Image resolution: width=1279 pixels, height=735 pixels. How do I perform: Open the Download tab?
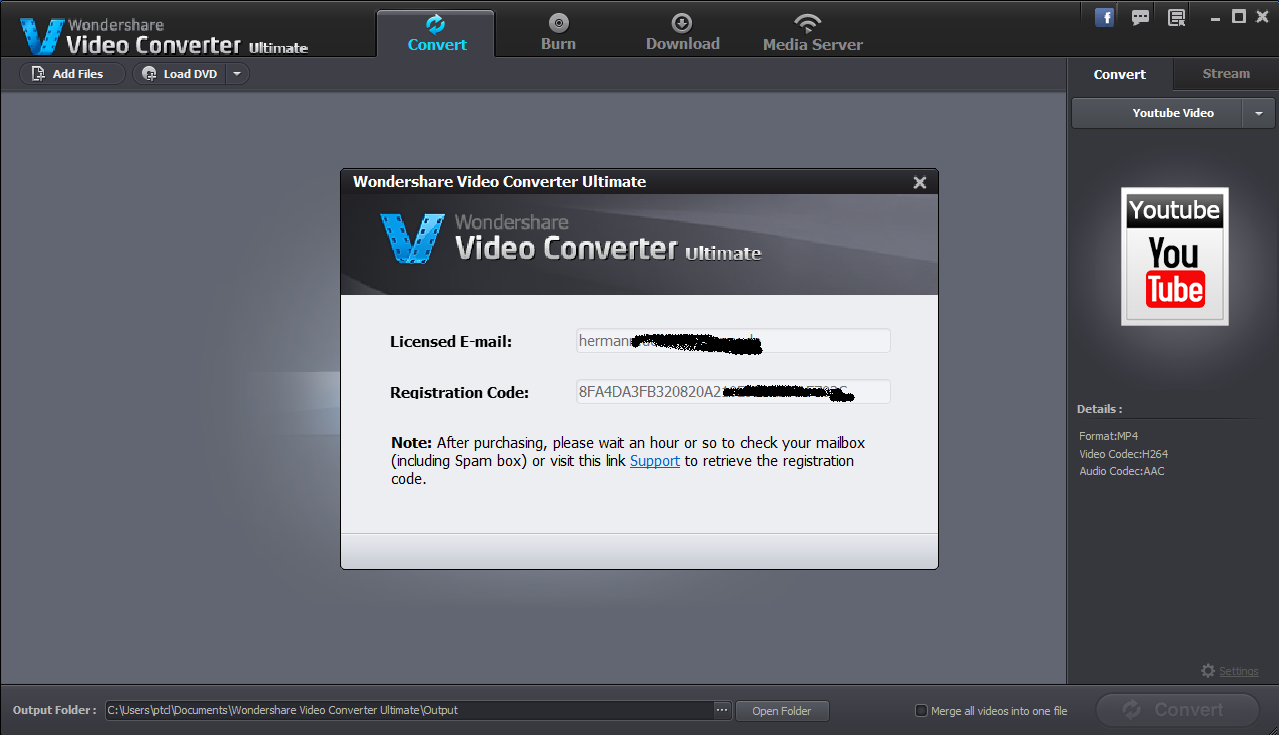coord(682,32)
